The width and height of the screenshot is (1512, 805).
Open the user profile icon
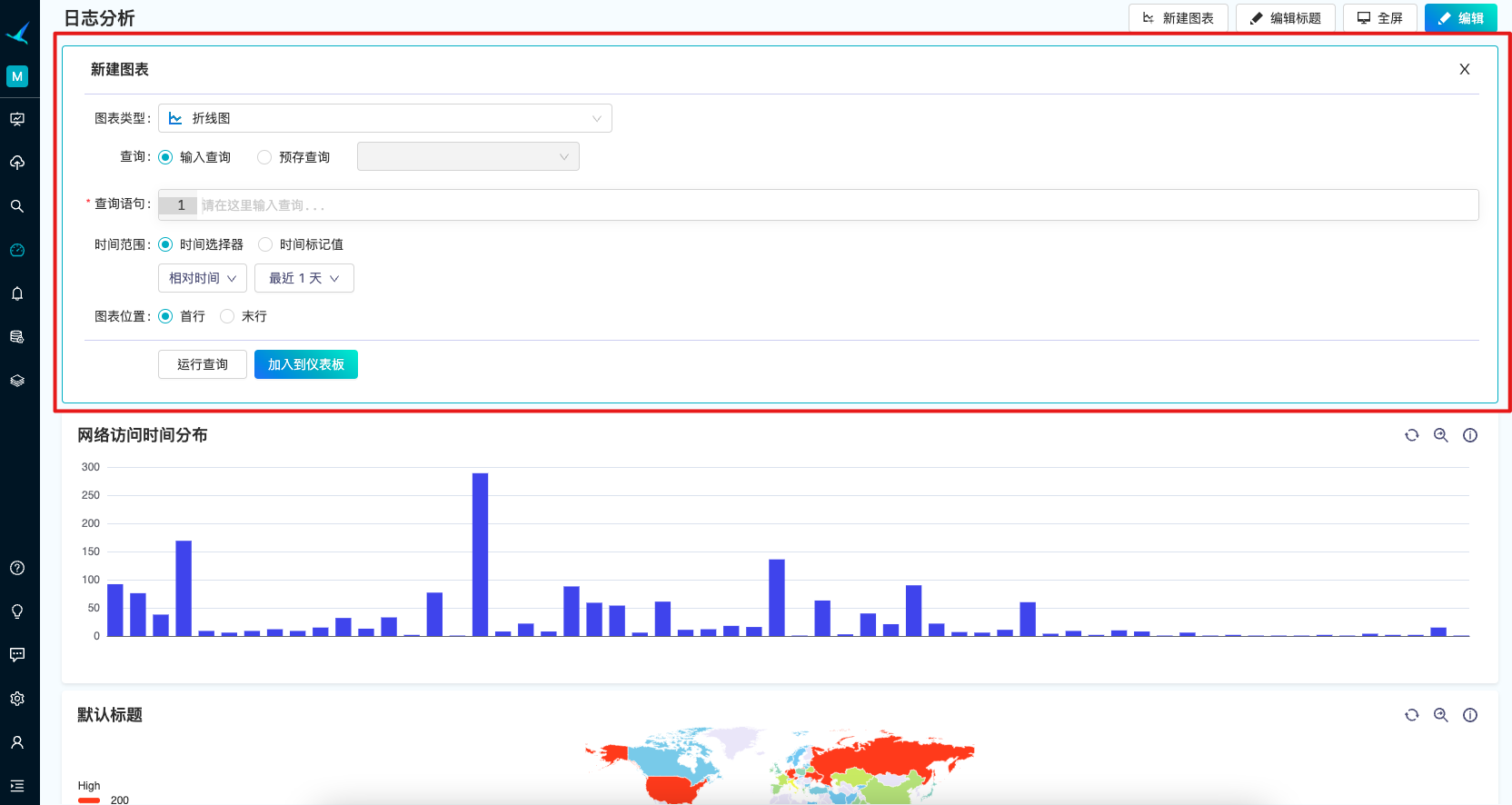click(x=17, y=742)
